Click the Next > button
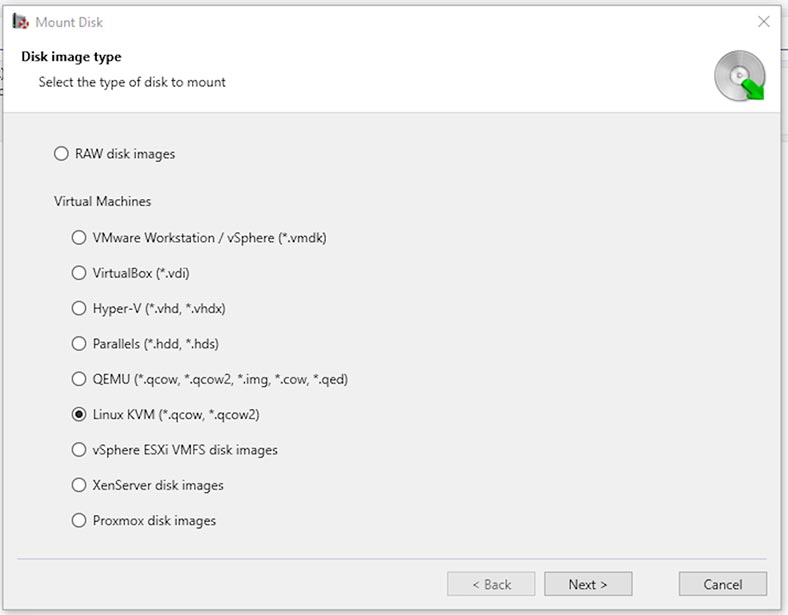The image size is (788, 615). pyautogui.click(x=588, y=584)
